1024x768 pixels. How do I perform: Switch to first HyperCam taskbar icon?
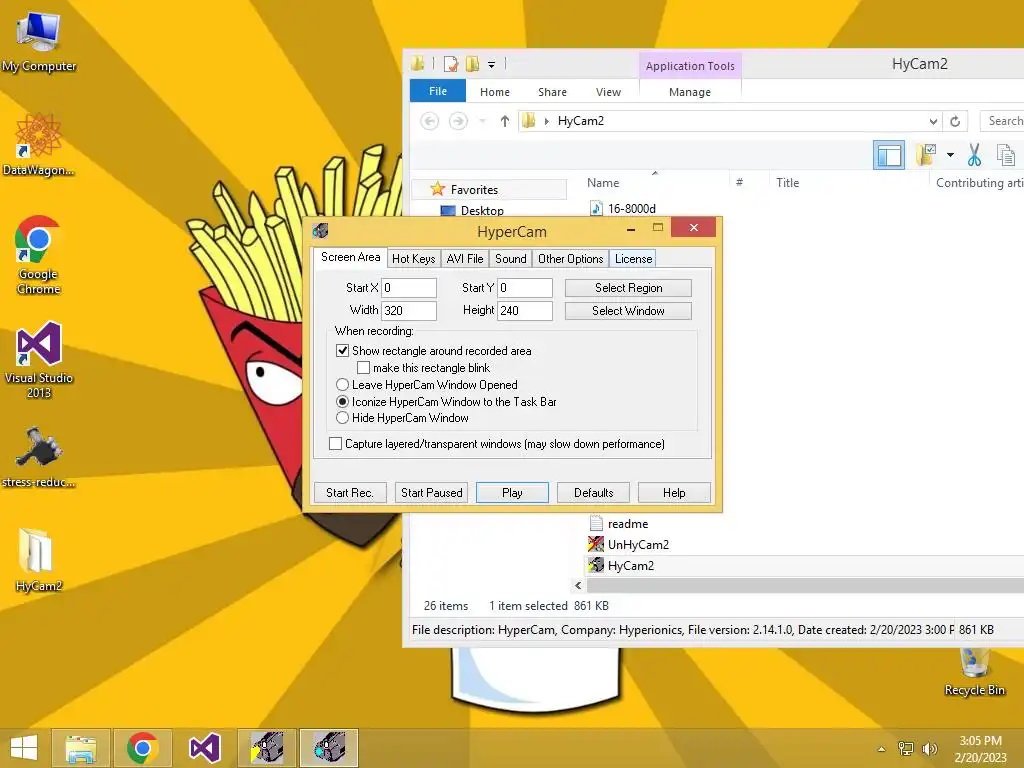click(x=267, y=748)
